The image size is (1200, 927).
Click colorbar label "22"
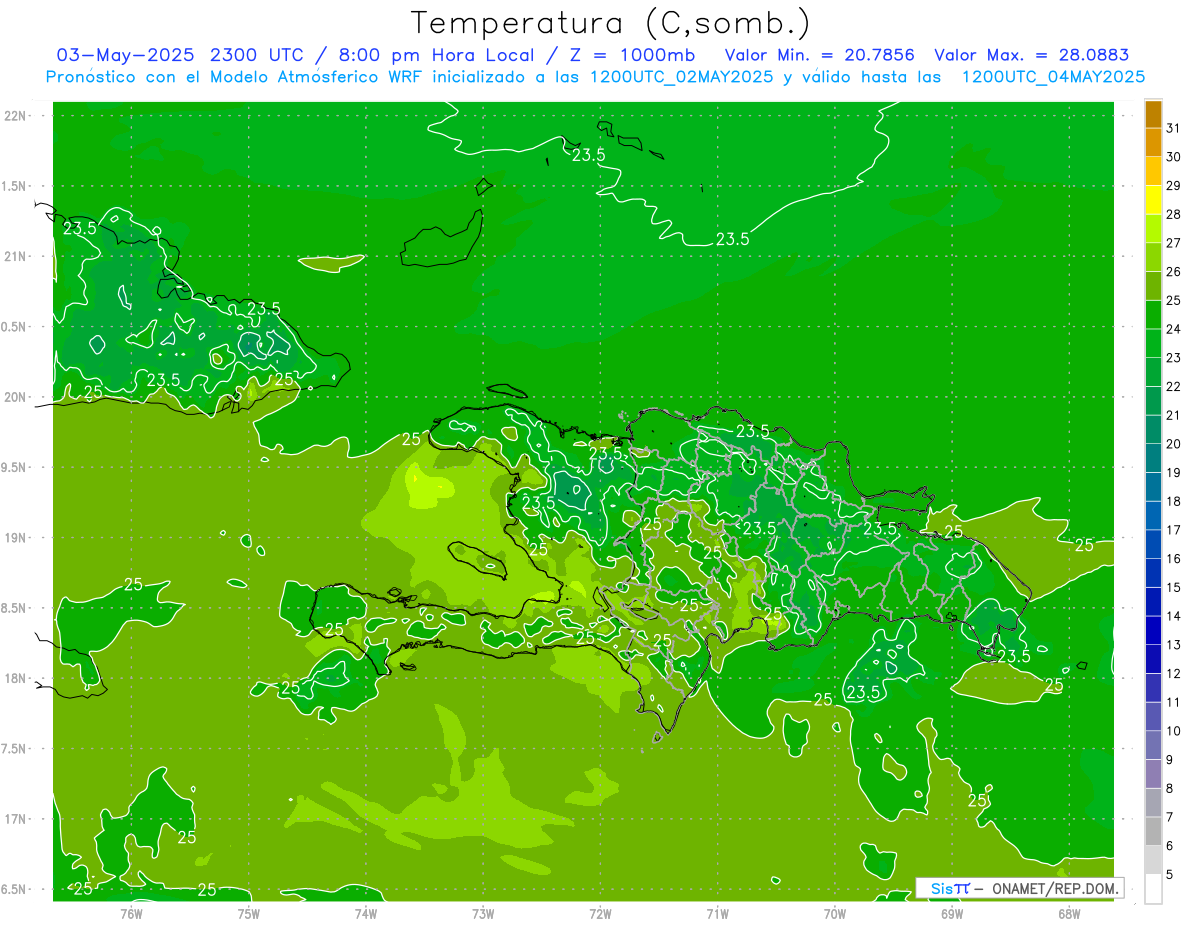coord(1174,387)
